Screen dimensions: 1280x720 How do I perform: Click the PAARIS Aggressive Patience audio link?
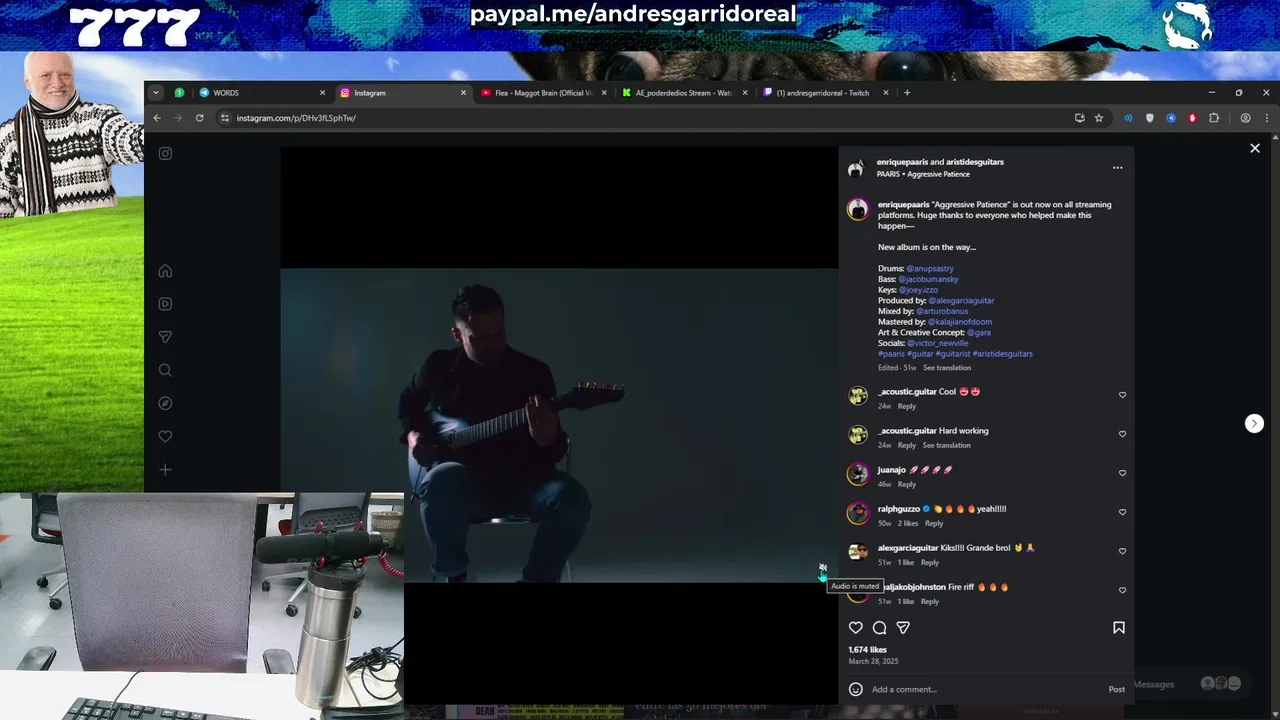point(923,174)
